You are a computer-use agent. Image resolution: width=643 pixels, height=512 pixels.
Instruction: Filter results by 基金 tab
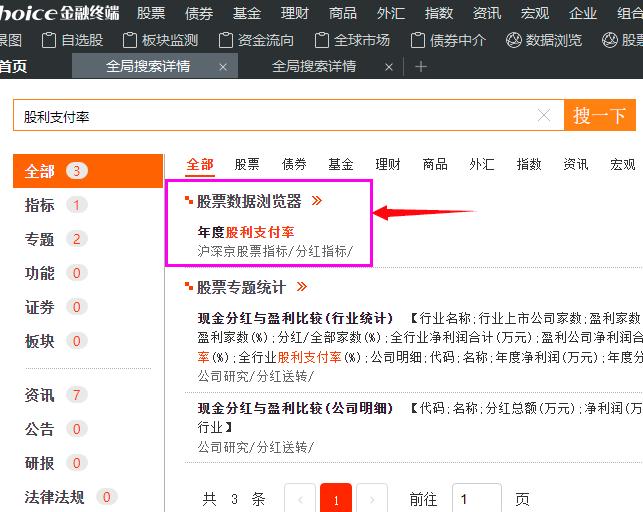[x=341, y=164]
